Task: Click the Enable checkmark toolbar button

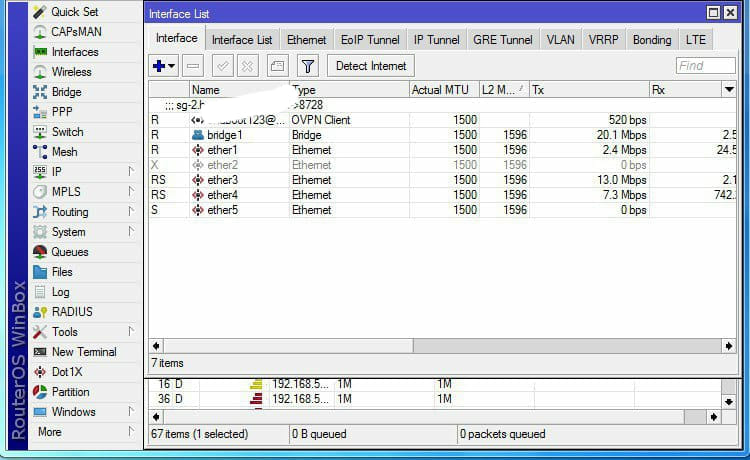Action: pyautogui.click(x=222, y=66)
